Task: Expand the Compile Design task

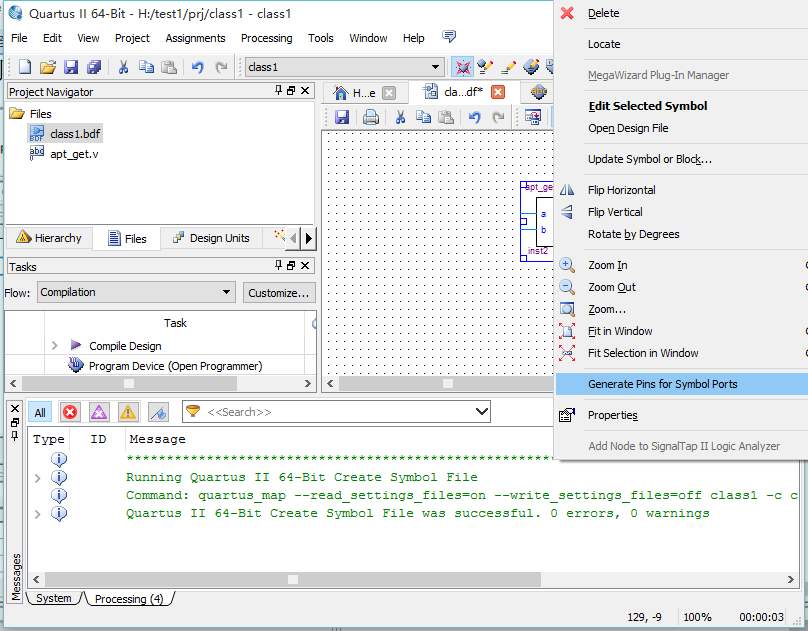Action: [x=54, y=345]
